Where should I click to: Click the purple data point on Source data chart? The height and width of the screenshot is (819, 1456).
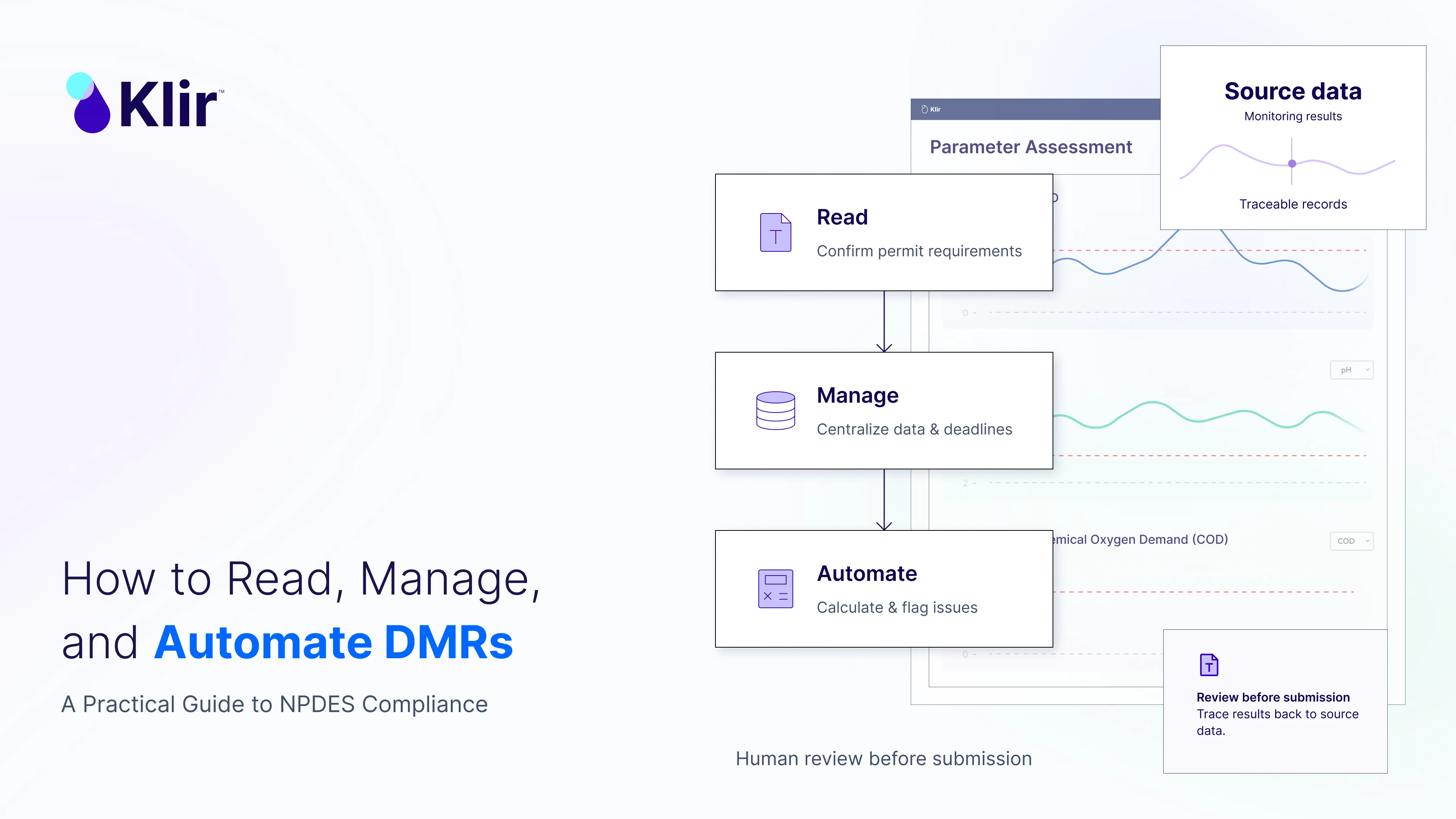point(1292,164)
